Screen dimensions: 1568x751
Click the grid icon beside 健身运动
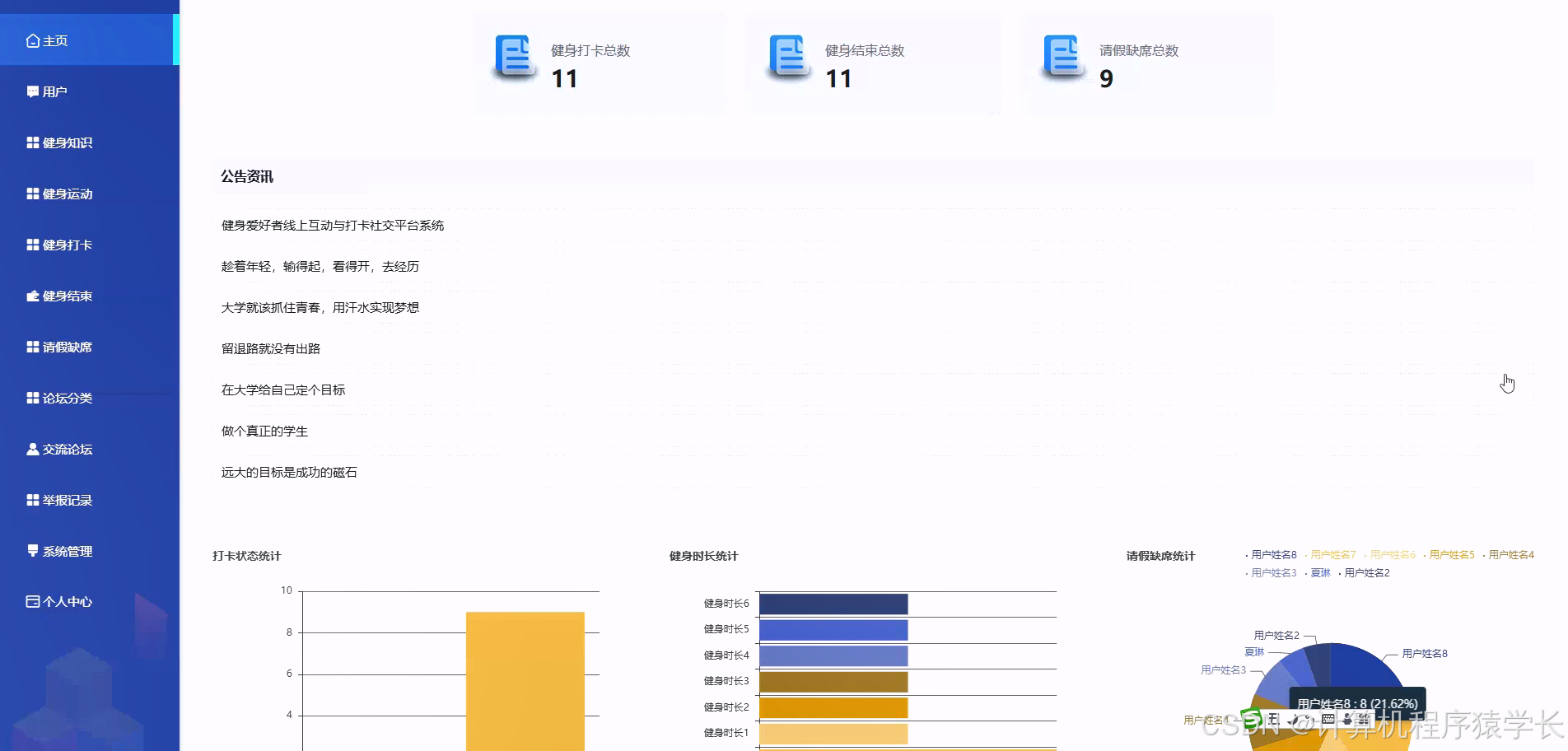(33, 194)
